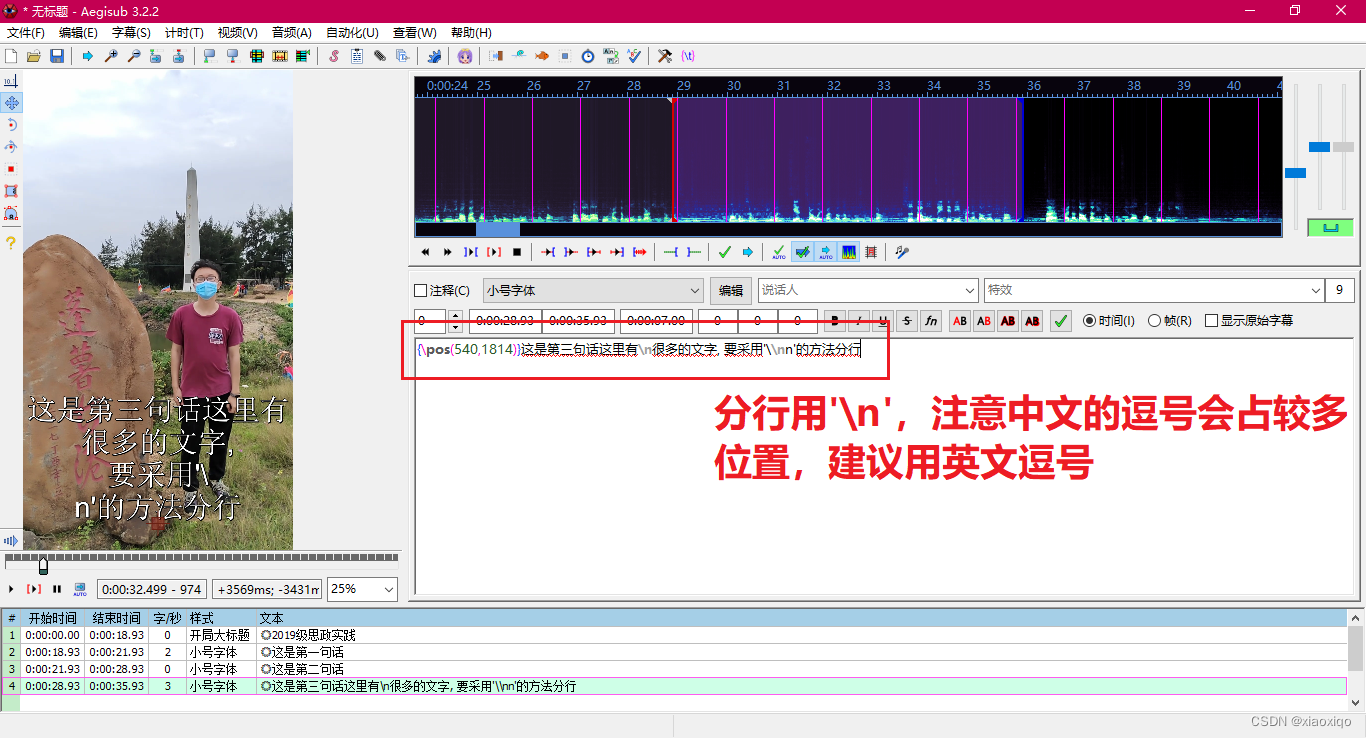The width and height of the screenshot is (1366, 738).
Task: Open the 自动化 menu
Action: click(350, 32)
